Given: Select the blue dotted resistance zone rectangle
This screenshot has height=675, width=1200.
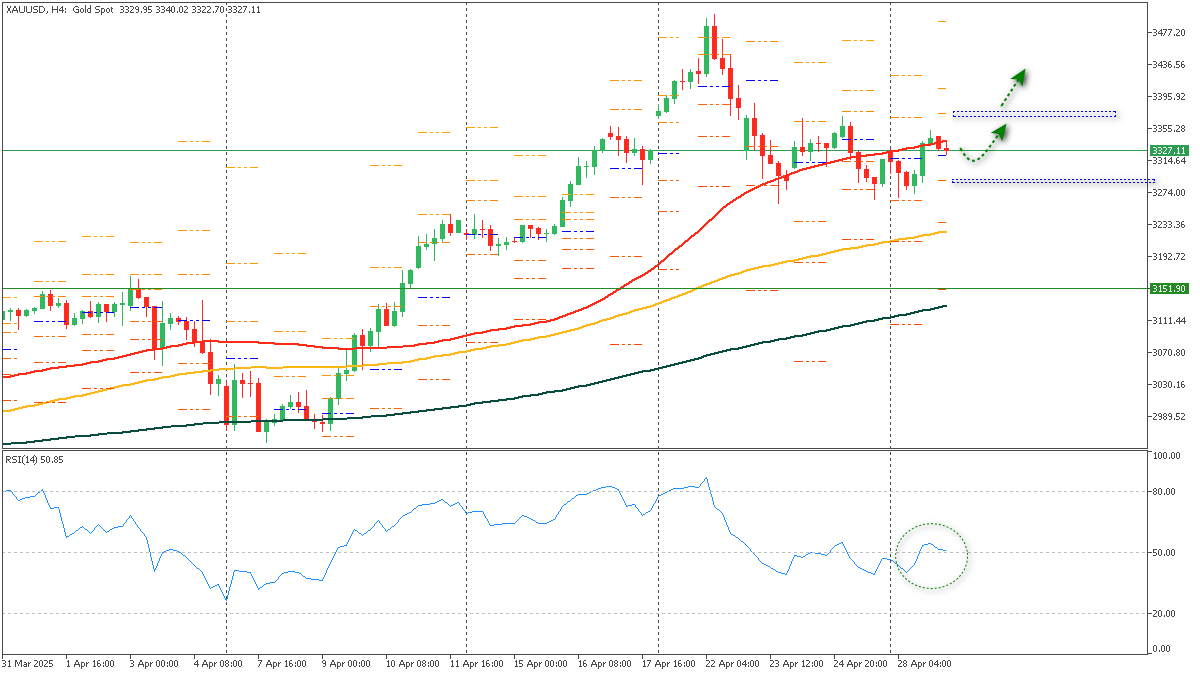Looking at the screenshot, I should click(1035, 113).
